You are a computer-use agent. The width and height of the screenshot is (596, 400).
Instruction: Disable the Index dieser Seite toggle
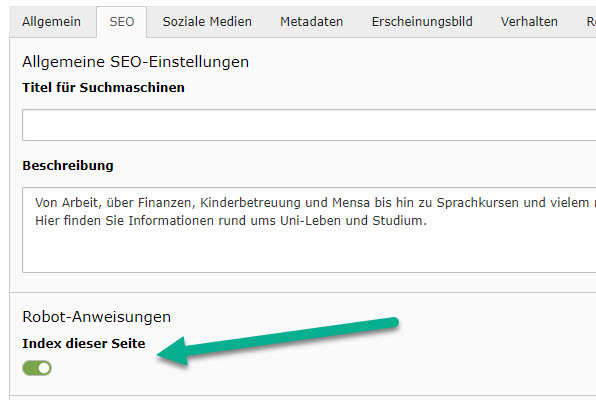coord(37,368)
